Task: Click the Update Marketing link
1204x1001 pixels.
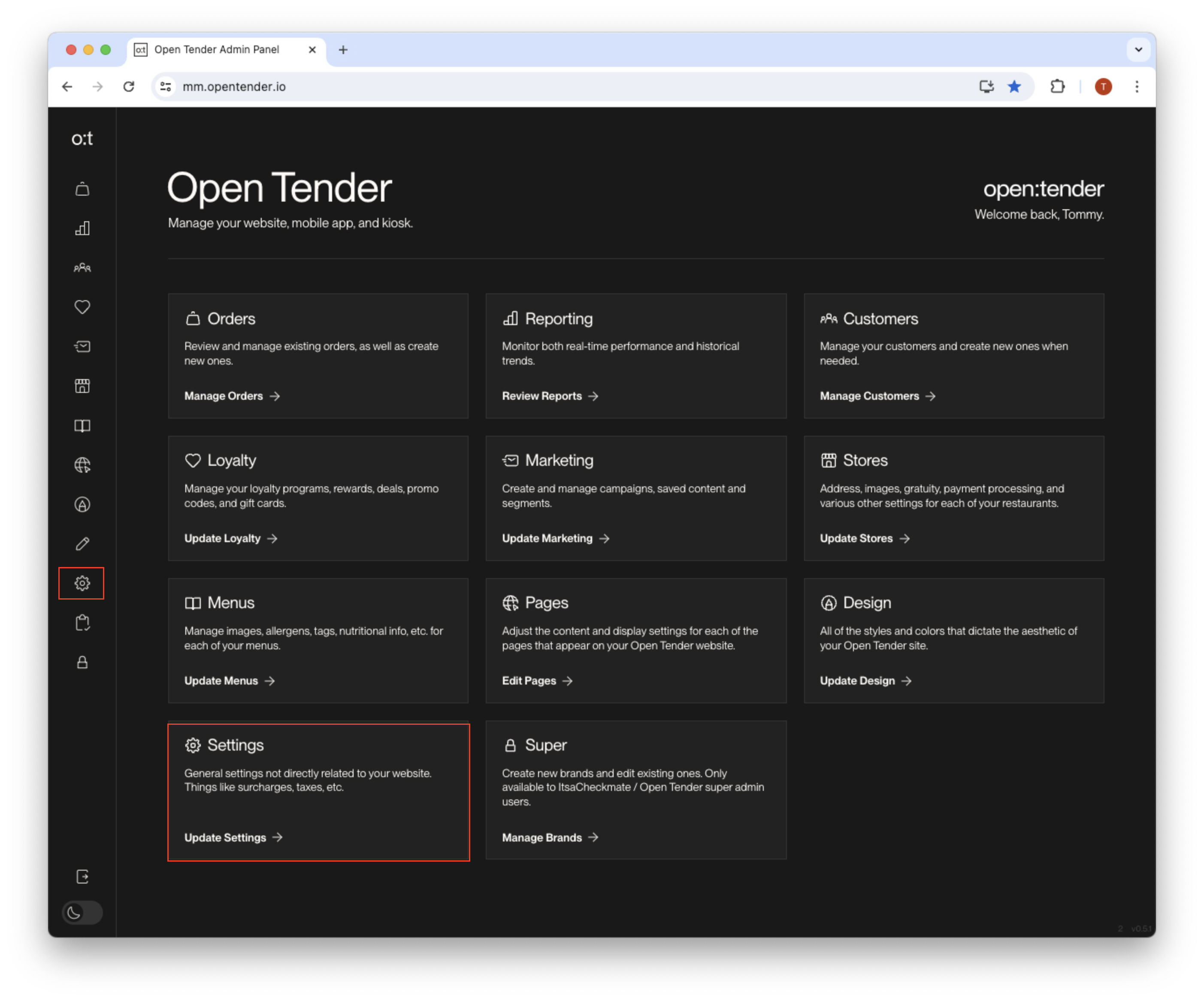Action: point(556,538)
